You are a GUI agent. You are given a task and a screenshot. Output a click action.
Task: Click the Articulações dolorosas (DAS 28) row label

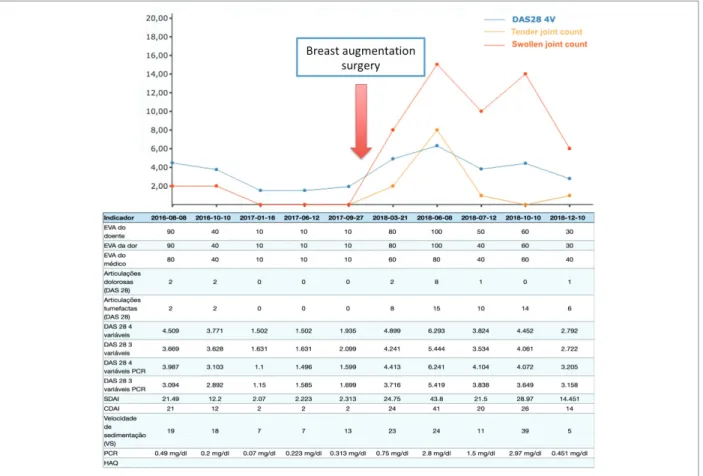tap(122, 282)
